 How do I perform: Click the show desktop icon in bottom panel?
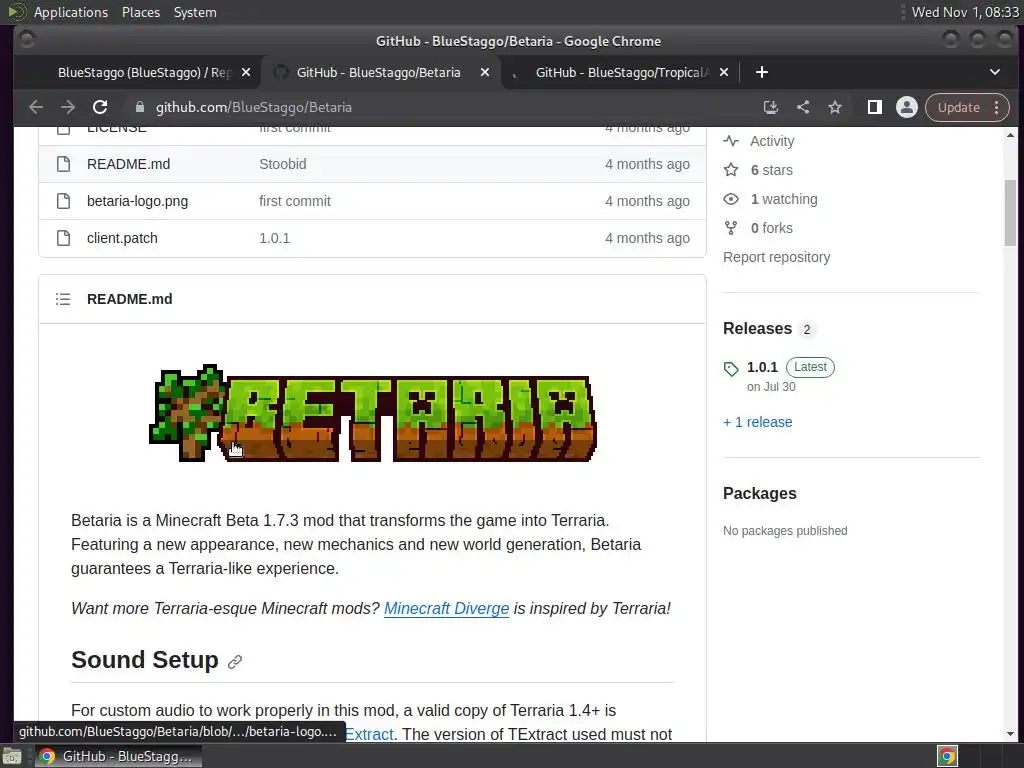pos(12,756)
